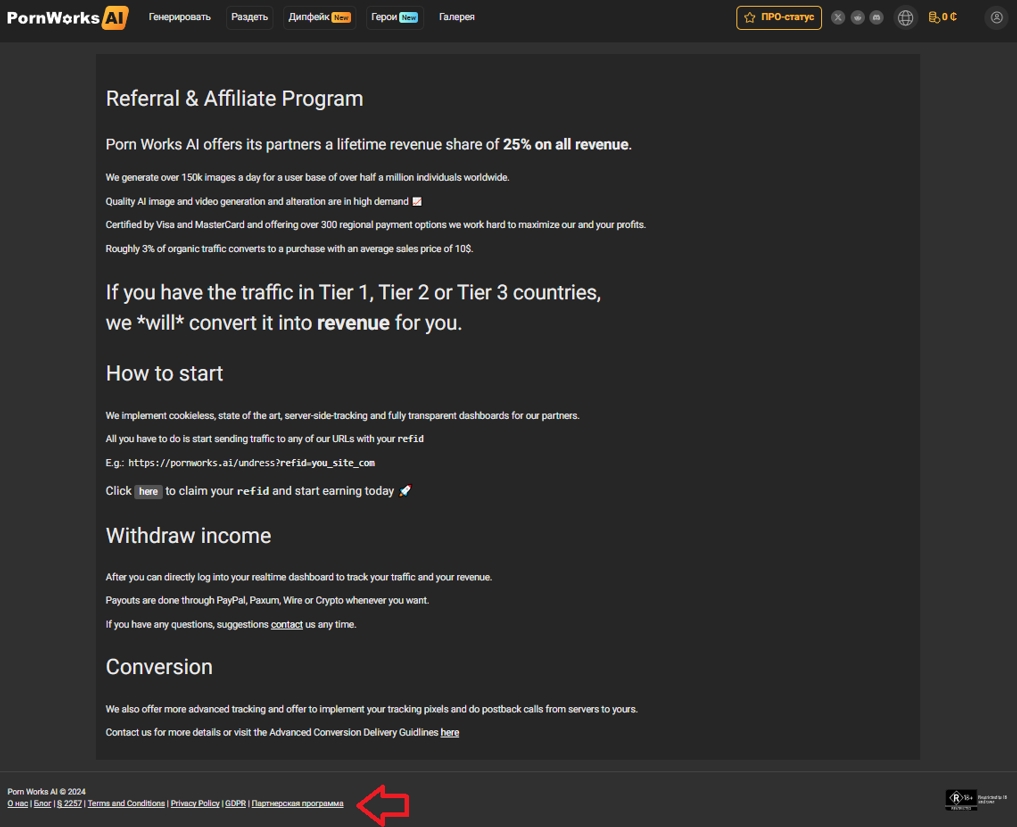1017x827 pixels.
Task: Click the 'here' button to claim refid
Action: pyautogui.click(x=148, y=491)
